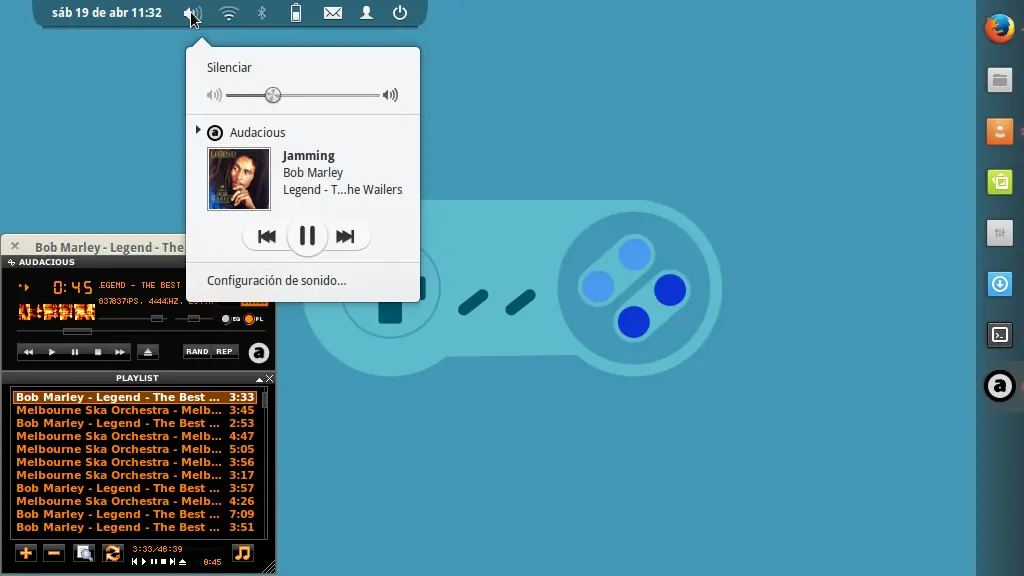Open the mail messaging indicator
This screenshot has width=1024, height=576.
[x=333, y=13]
